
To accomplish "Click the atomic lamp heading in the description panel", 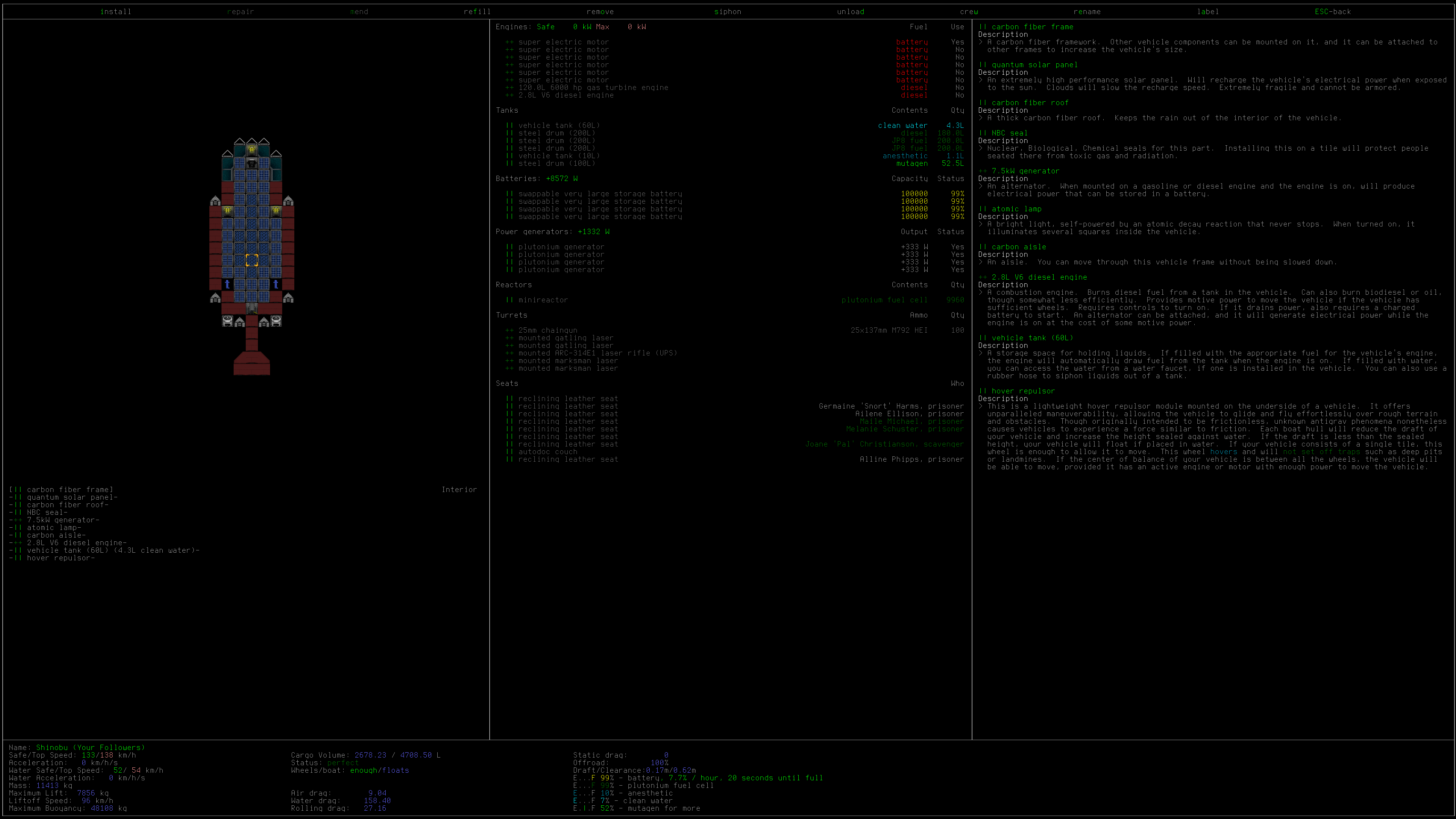I will click(1010, 209).
